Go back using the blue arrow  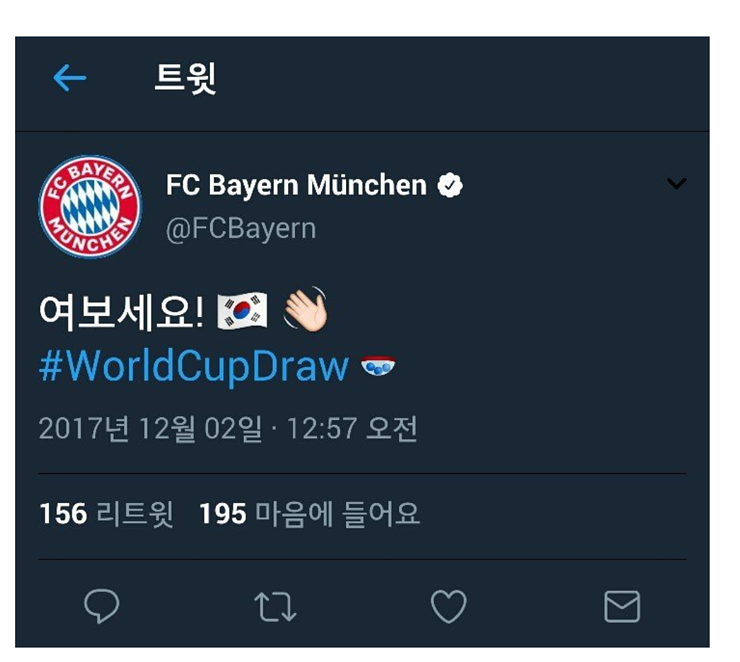pos(70,78)
